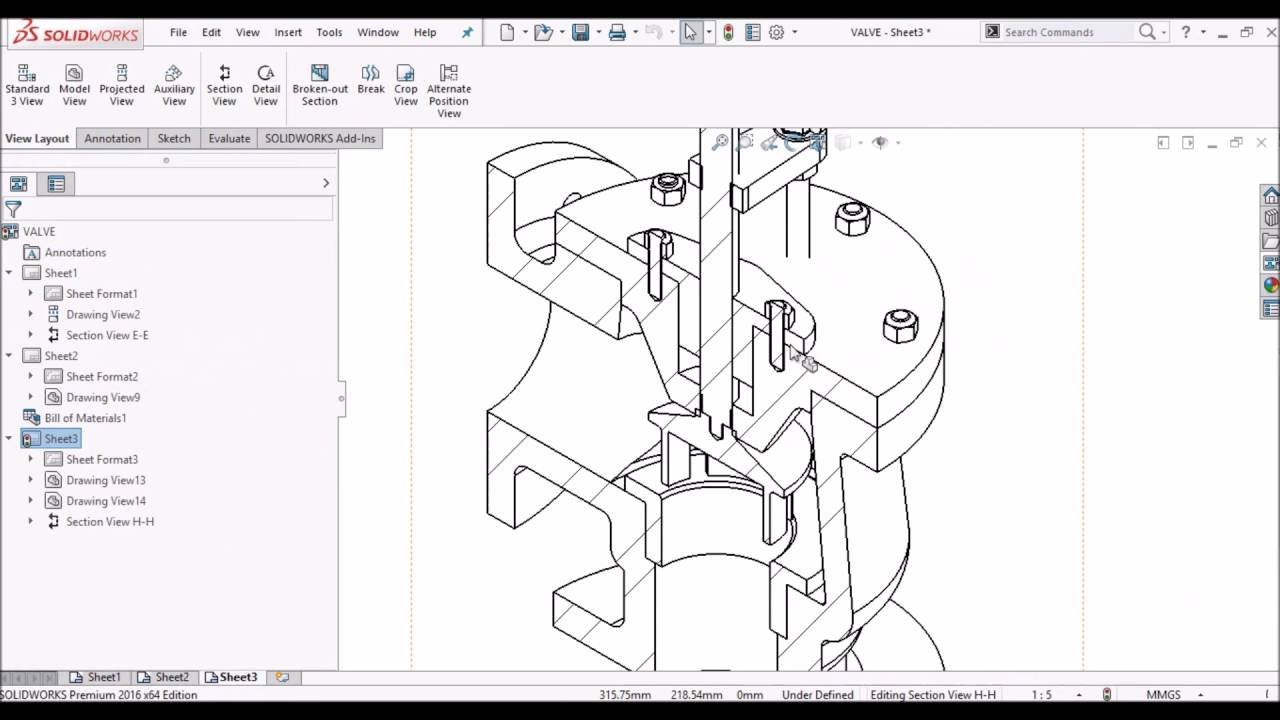The height and width of the screenshot is (720, 1280).
Task: Click the tree filter funnel icon
Action: (x=13, y=209)
